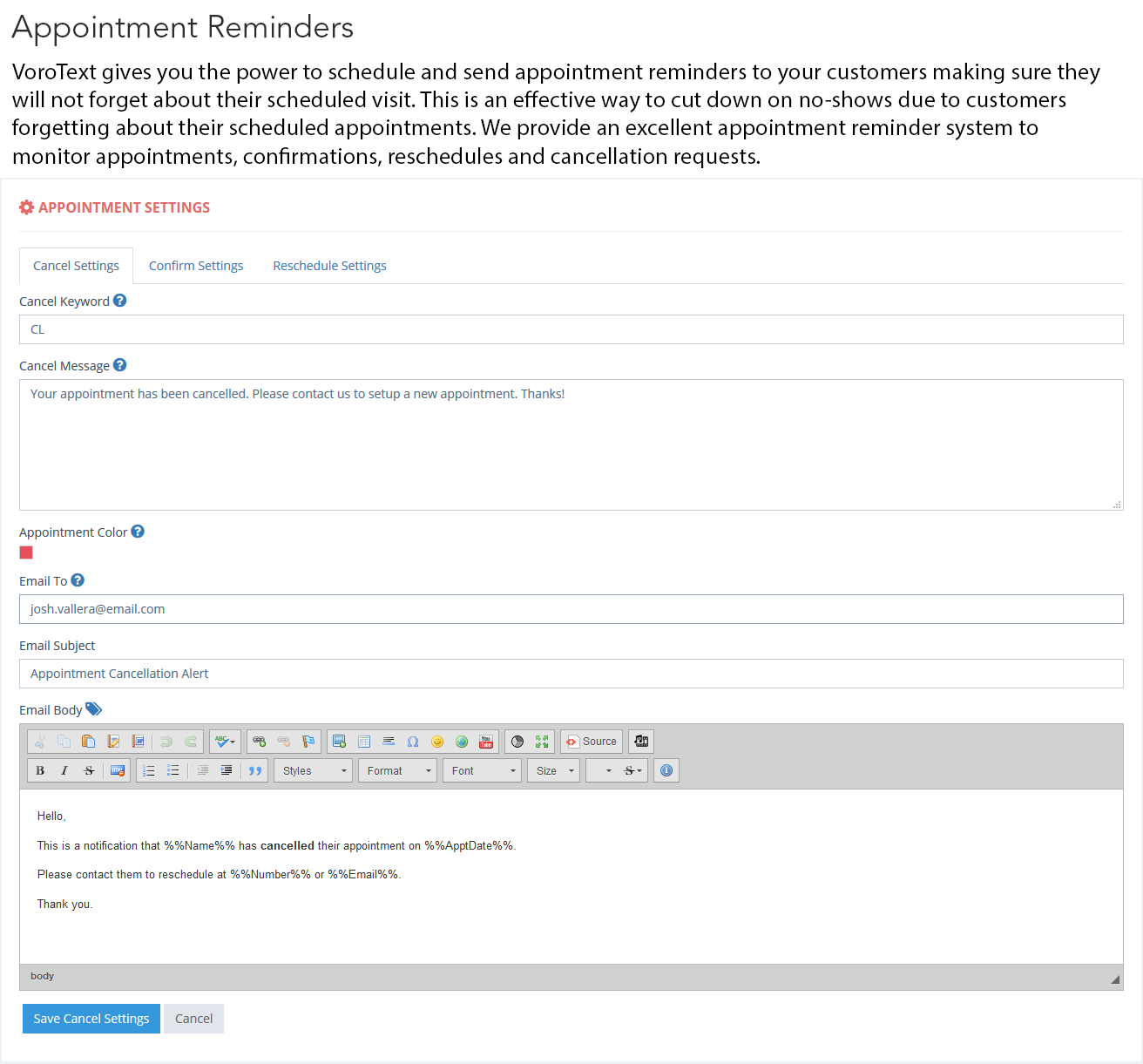Apply italic formatting in the editor
Viewport: 1143px width, 1064px height.
point(64,771)
